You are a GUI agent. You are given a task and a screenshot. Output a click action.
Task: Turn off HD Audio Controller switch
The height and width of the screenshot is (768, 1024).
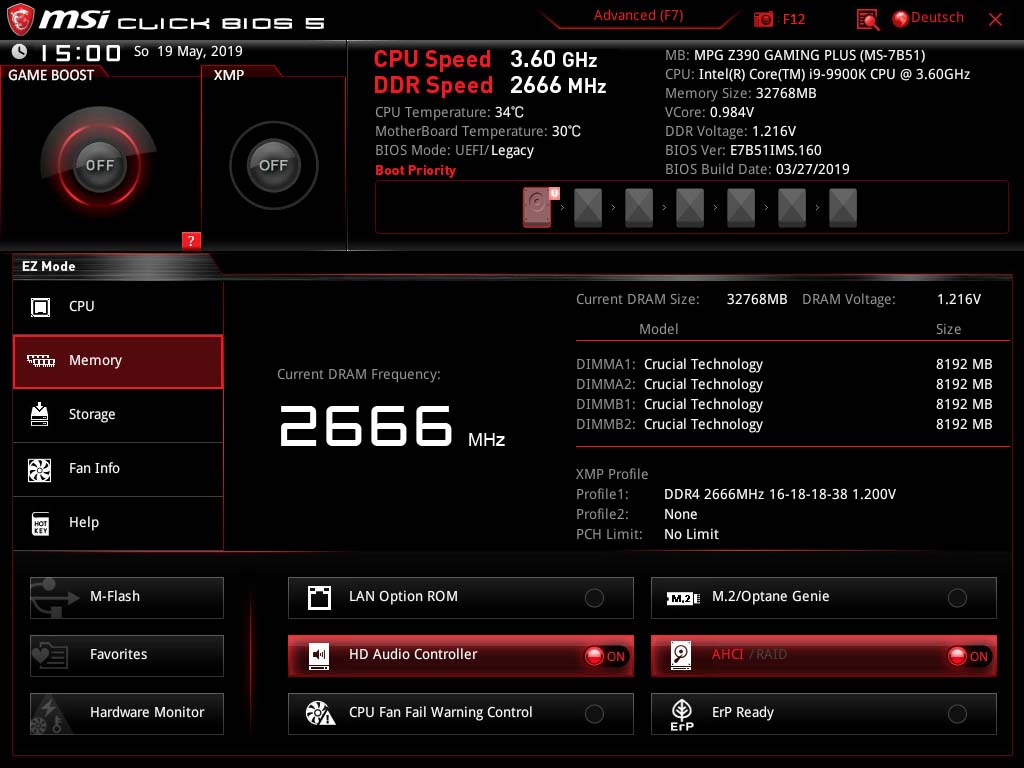pos(605,656)
